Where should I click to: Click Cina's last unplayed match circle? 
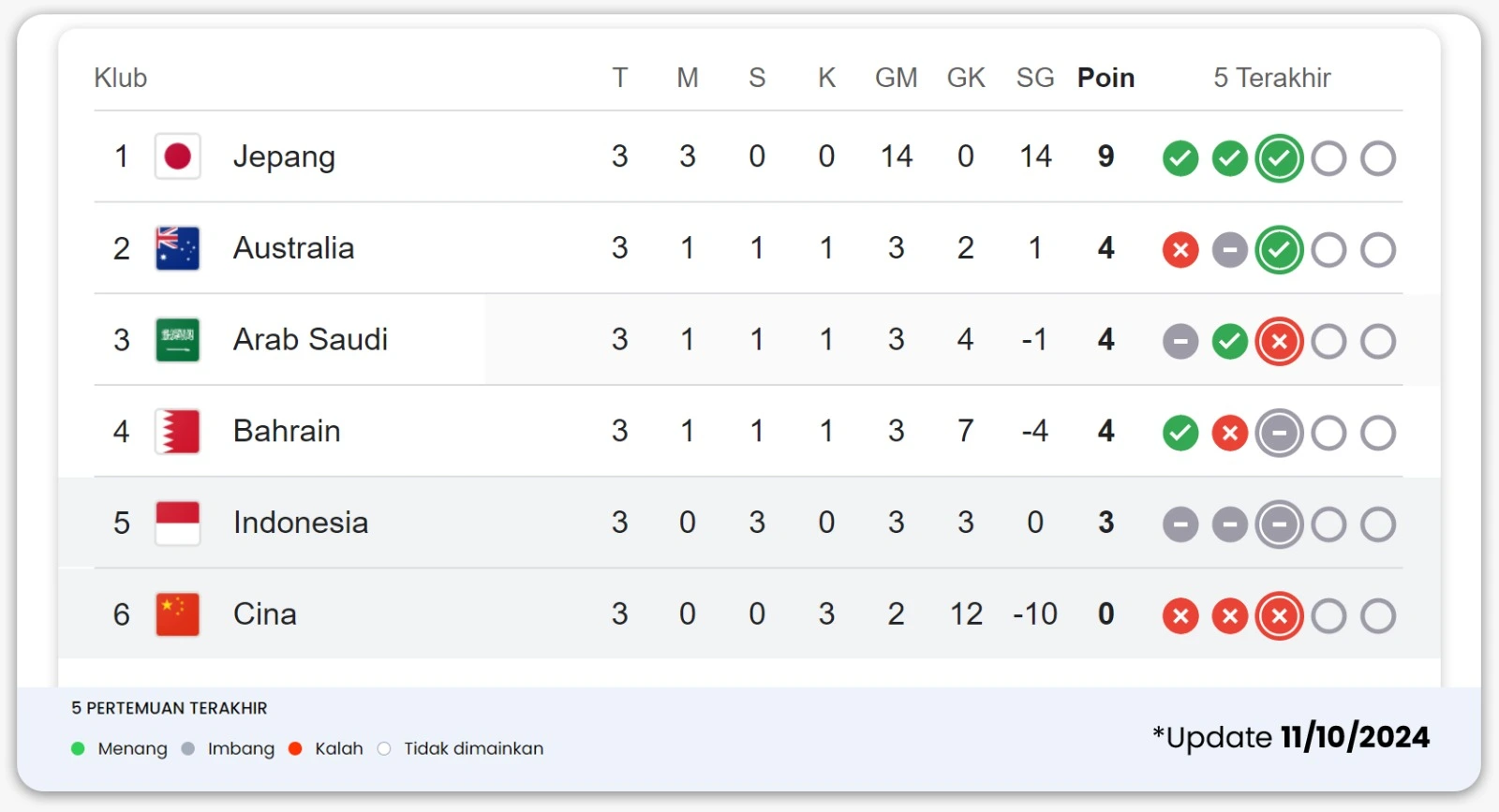tap(1378, 616)
